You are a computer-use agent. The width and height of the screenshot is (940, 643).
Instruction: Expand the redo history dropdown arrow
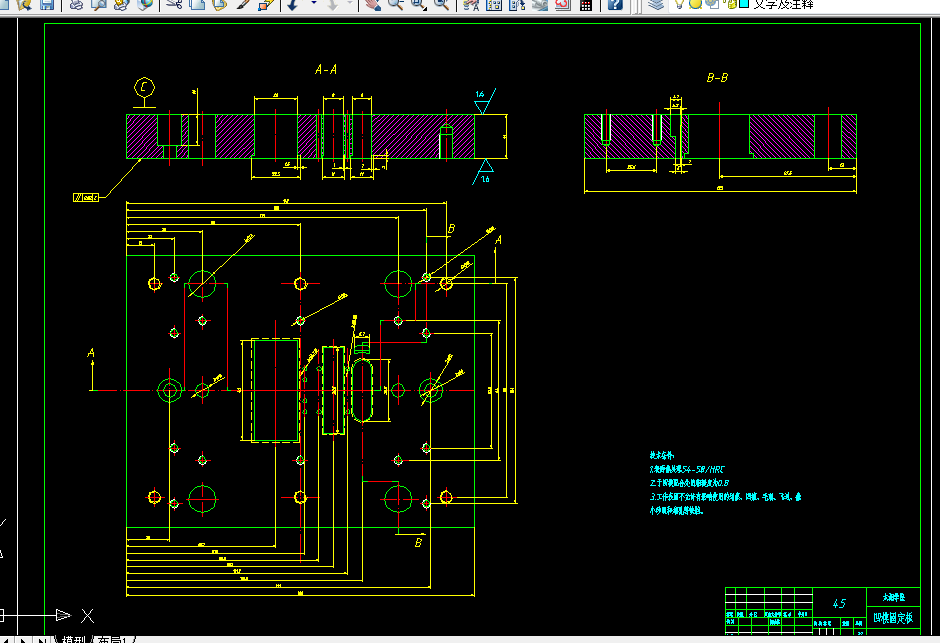point(350,4)
